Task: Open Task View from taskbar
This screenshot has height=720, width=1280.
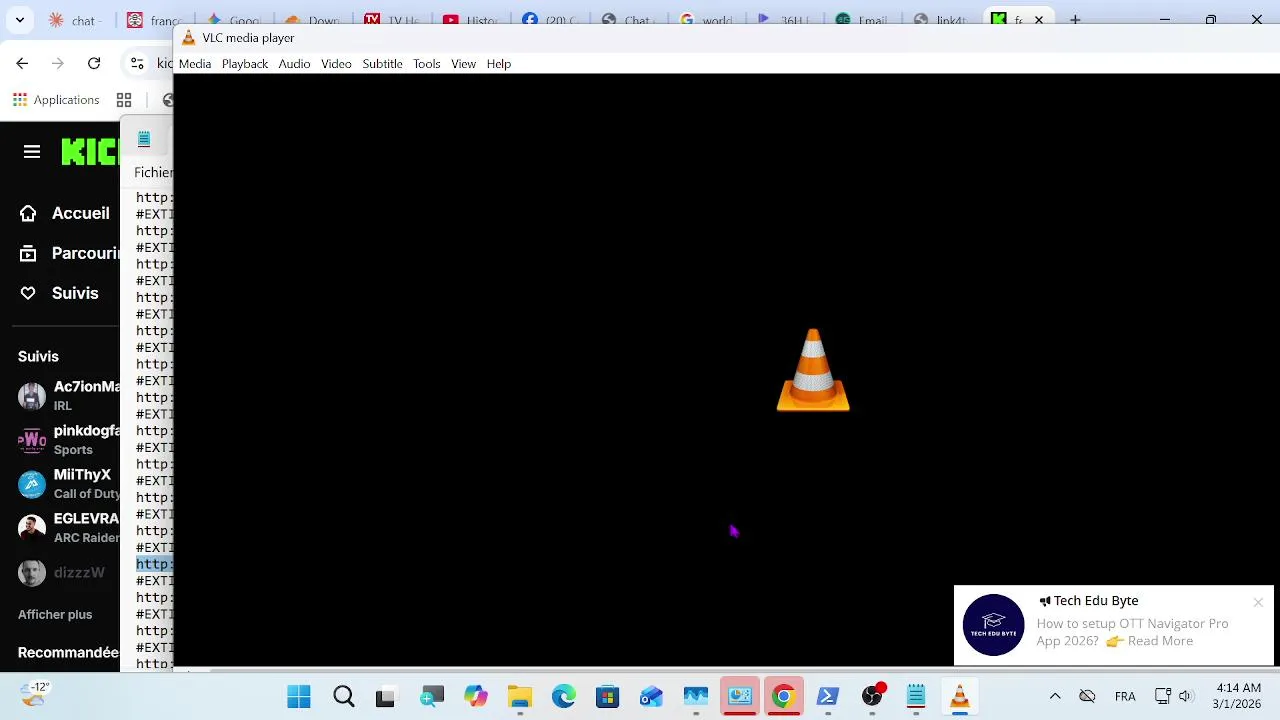Action: click(x=386, y=696)
